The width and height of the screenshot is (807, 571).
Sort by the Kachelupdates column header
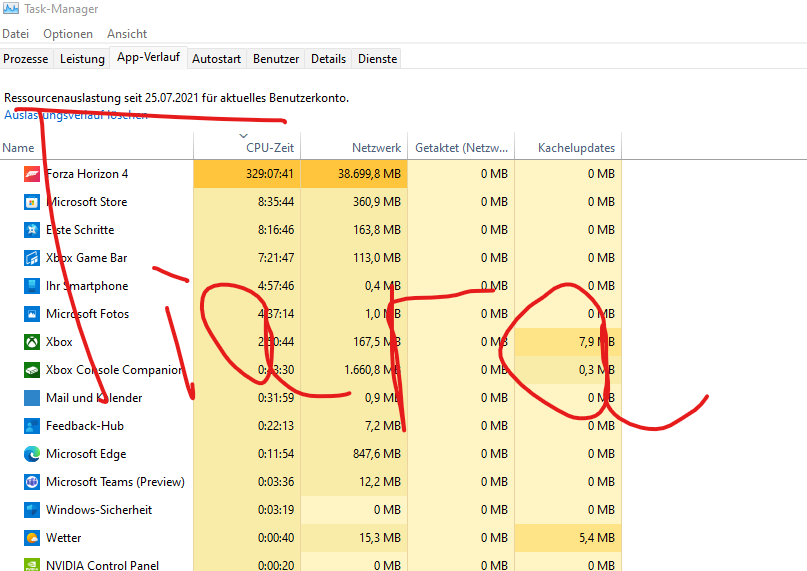pyautogui.click(x=568, y=146)
